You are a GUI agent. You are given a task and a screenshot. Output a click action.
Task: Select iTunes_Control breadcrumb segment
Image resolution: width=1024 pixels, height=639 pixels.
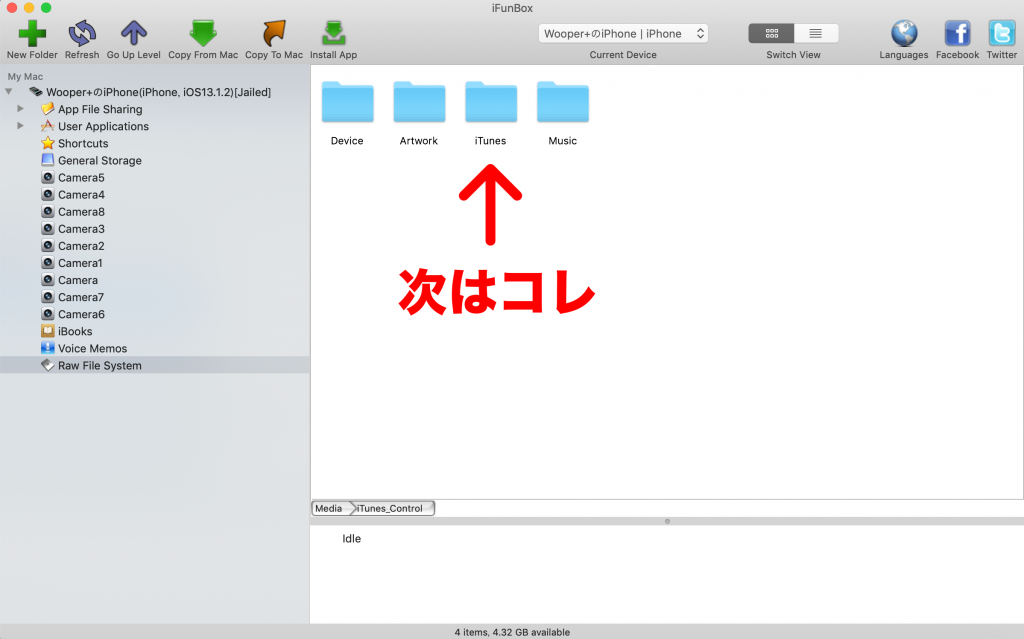390,508
